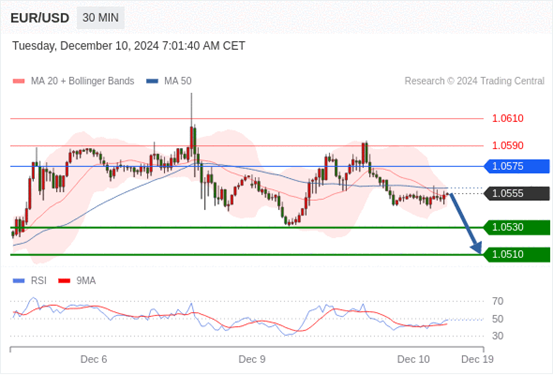Click the 30 MIN timeframe button
553x375 pixels.
coord(101,18)
